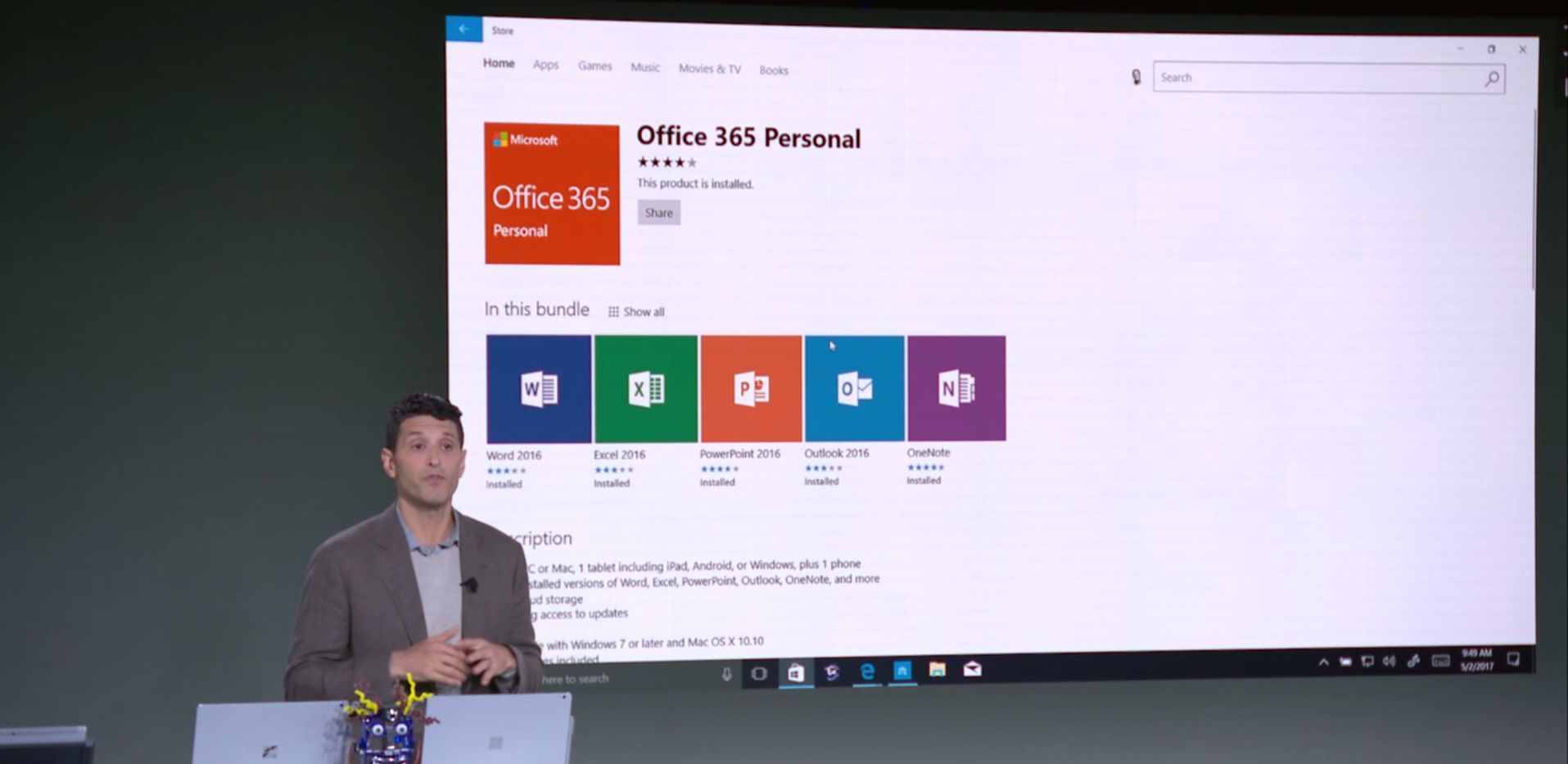This screenshot has width=1568, height=764.
Task: Click the touch keyboard icon in tray
Action: [1440, 660]
